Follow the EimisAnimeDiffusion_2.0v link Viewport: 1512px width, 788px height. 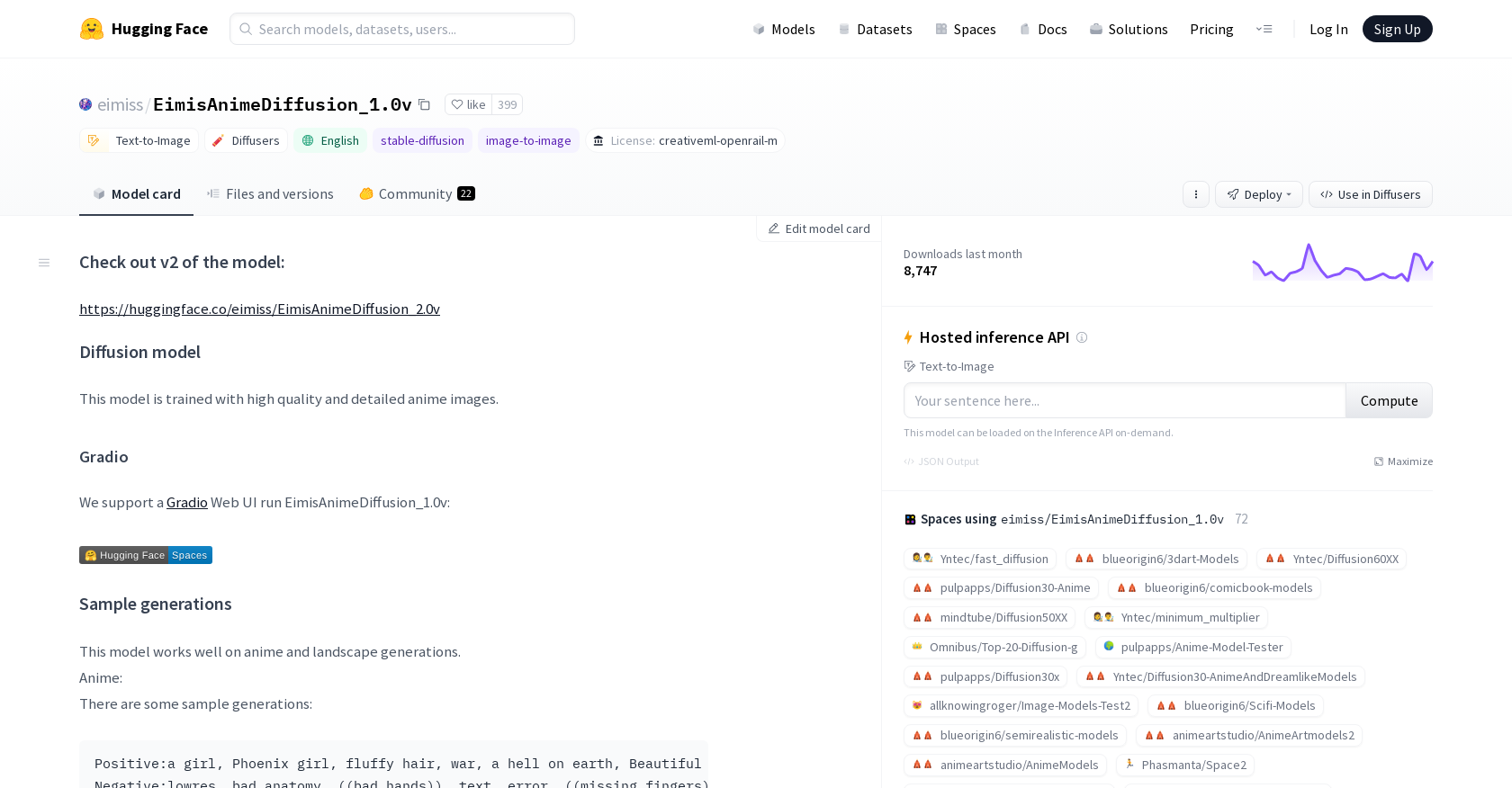(x=259, y=309)
